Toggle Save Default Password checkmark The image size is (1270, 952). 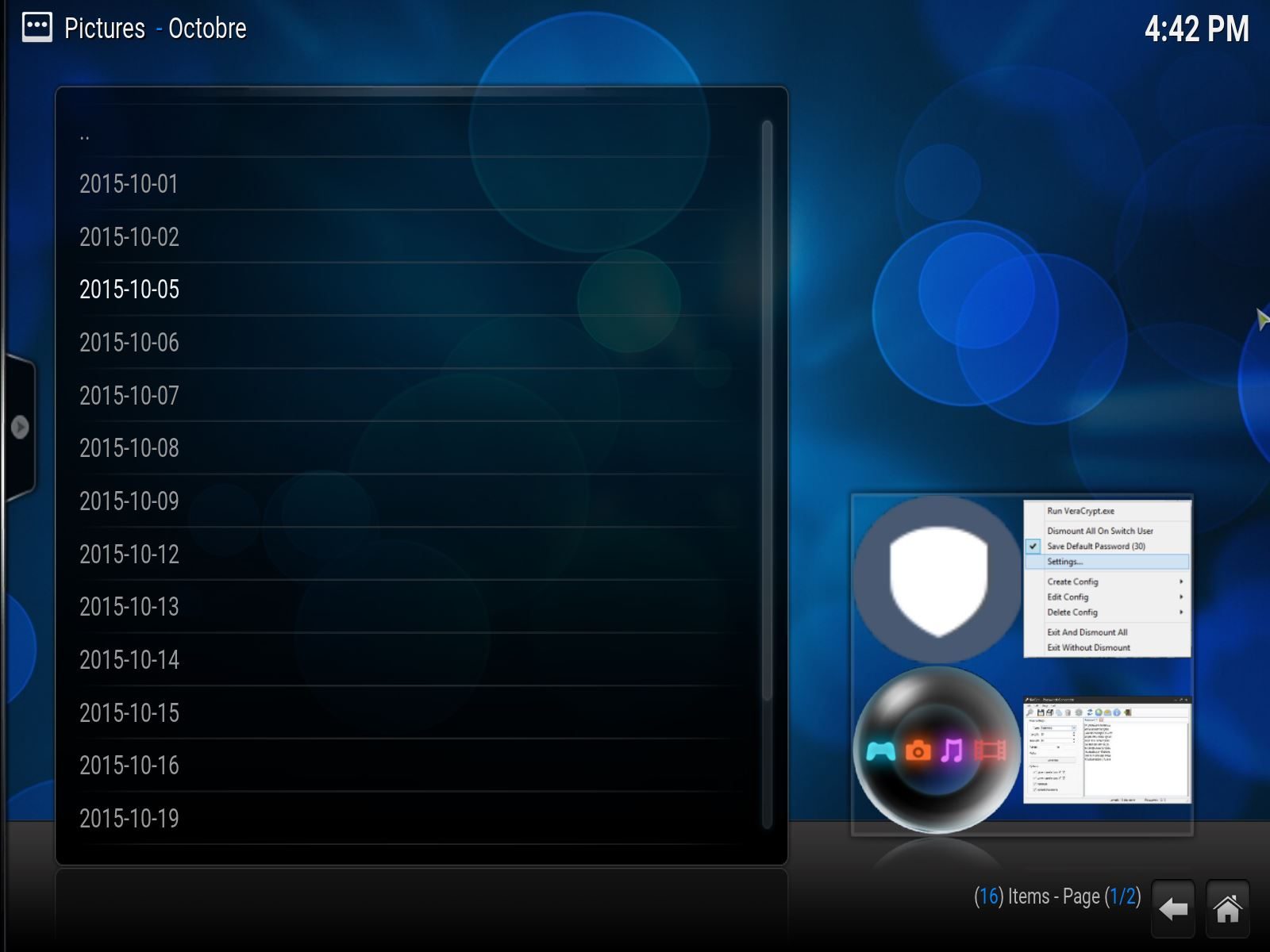(x=1033, y=546)
